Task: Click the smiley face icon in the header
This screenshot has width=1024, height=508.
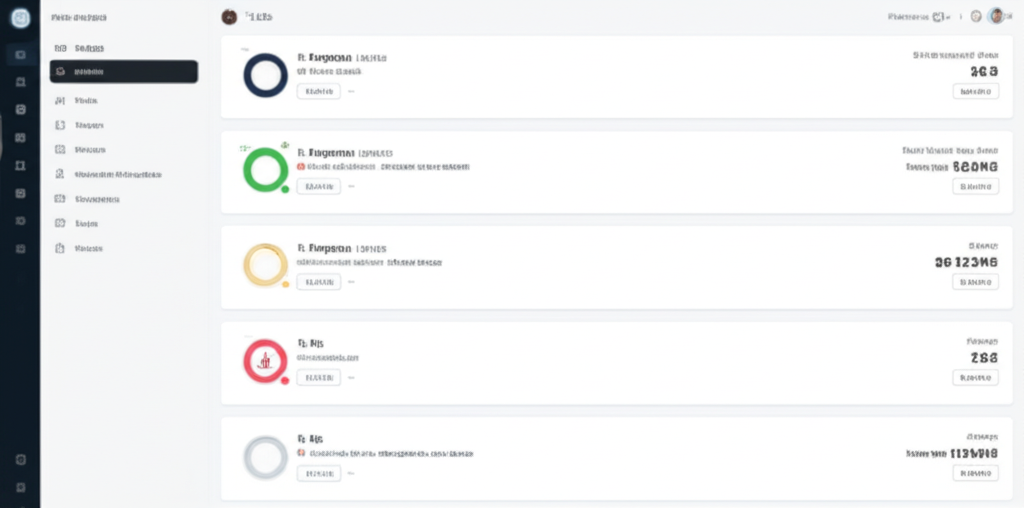Action: coord(976,17)
